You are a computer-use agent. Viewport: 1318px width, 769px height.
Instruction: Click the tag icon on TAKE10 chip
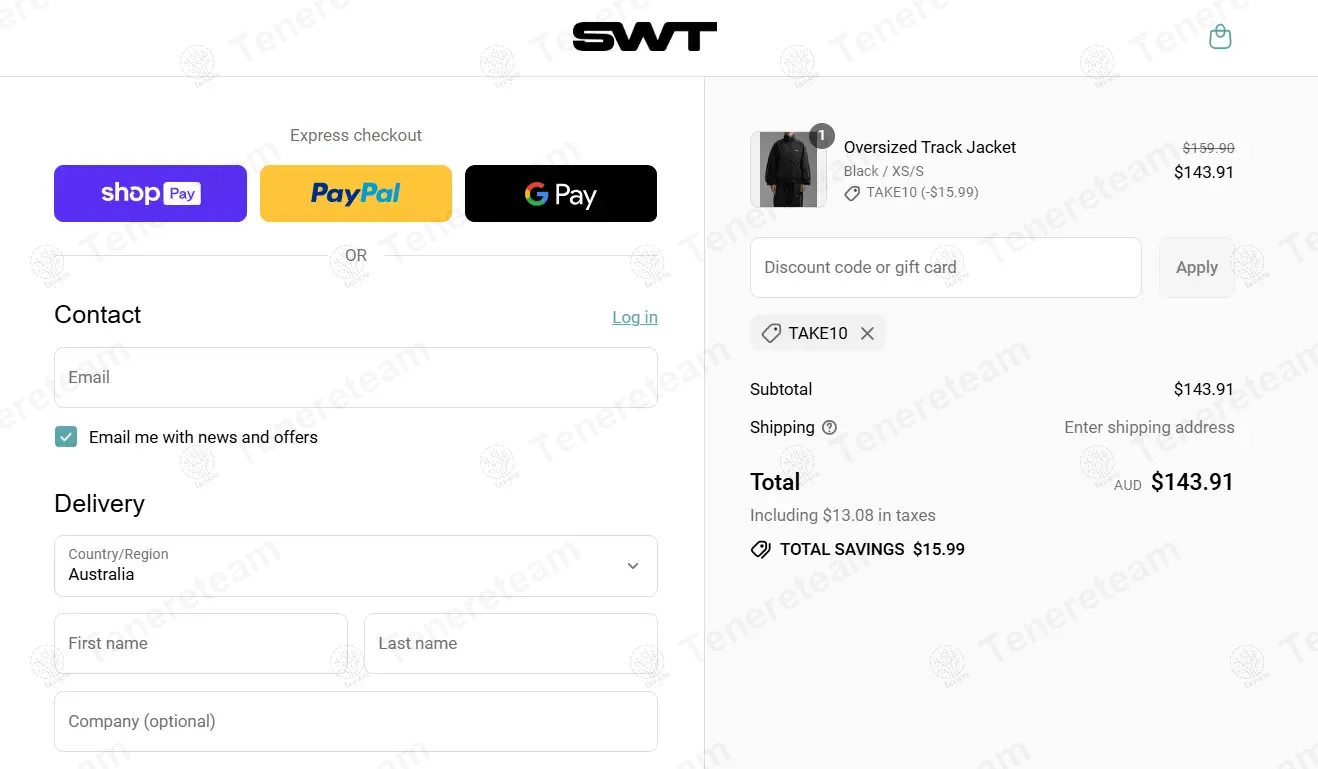pyautogui.click(x=771, y=333)
